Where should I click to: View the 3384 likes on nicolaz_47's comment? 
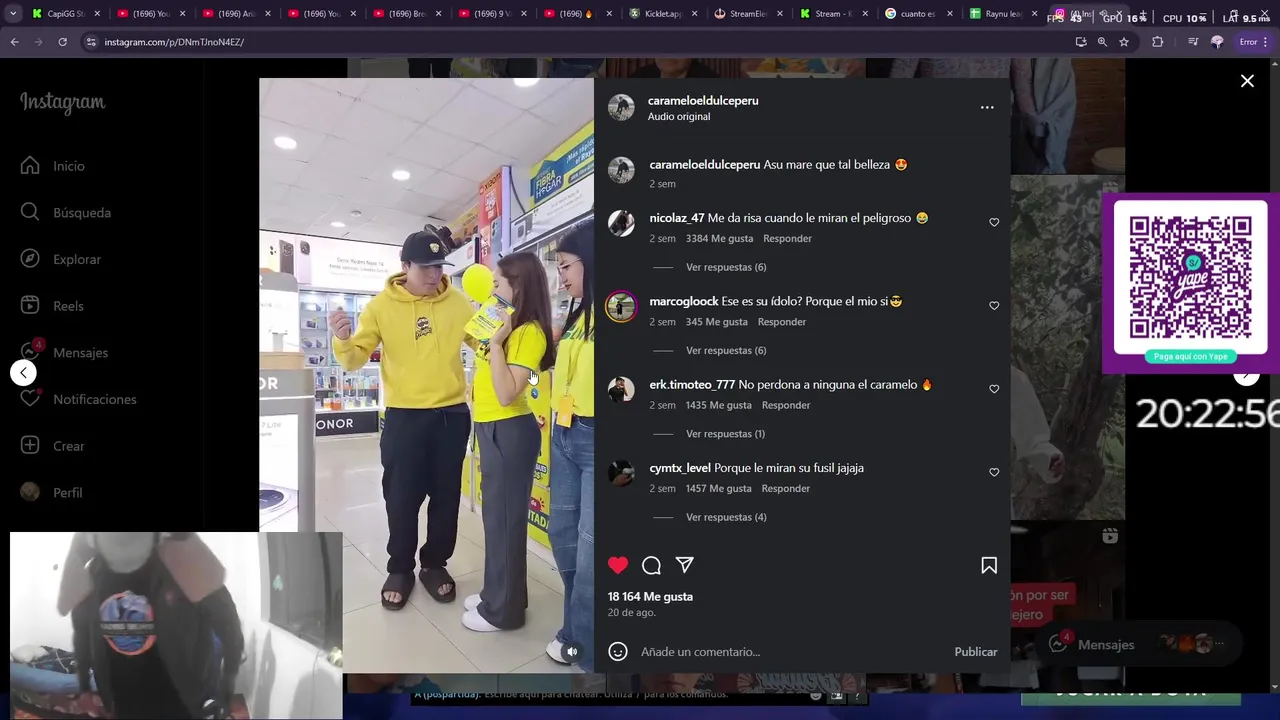click(719, 238)
